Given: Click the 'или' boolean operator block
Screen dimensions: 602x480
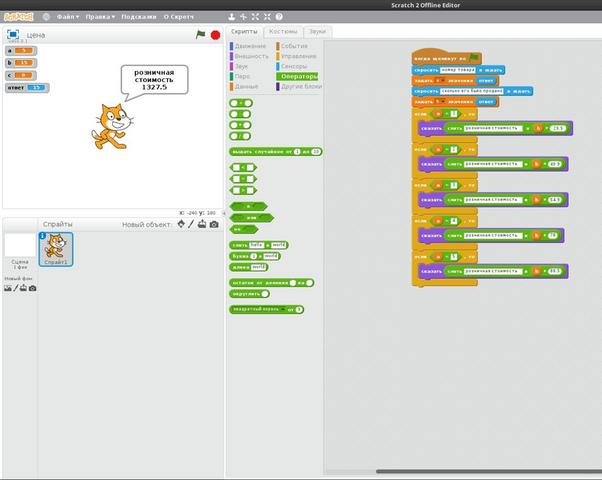Looking at the screenshot, I should click(251, 218).
